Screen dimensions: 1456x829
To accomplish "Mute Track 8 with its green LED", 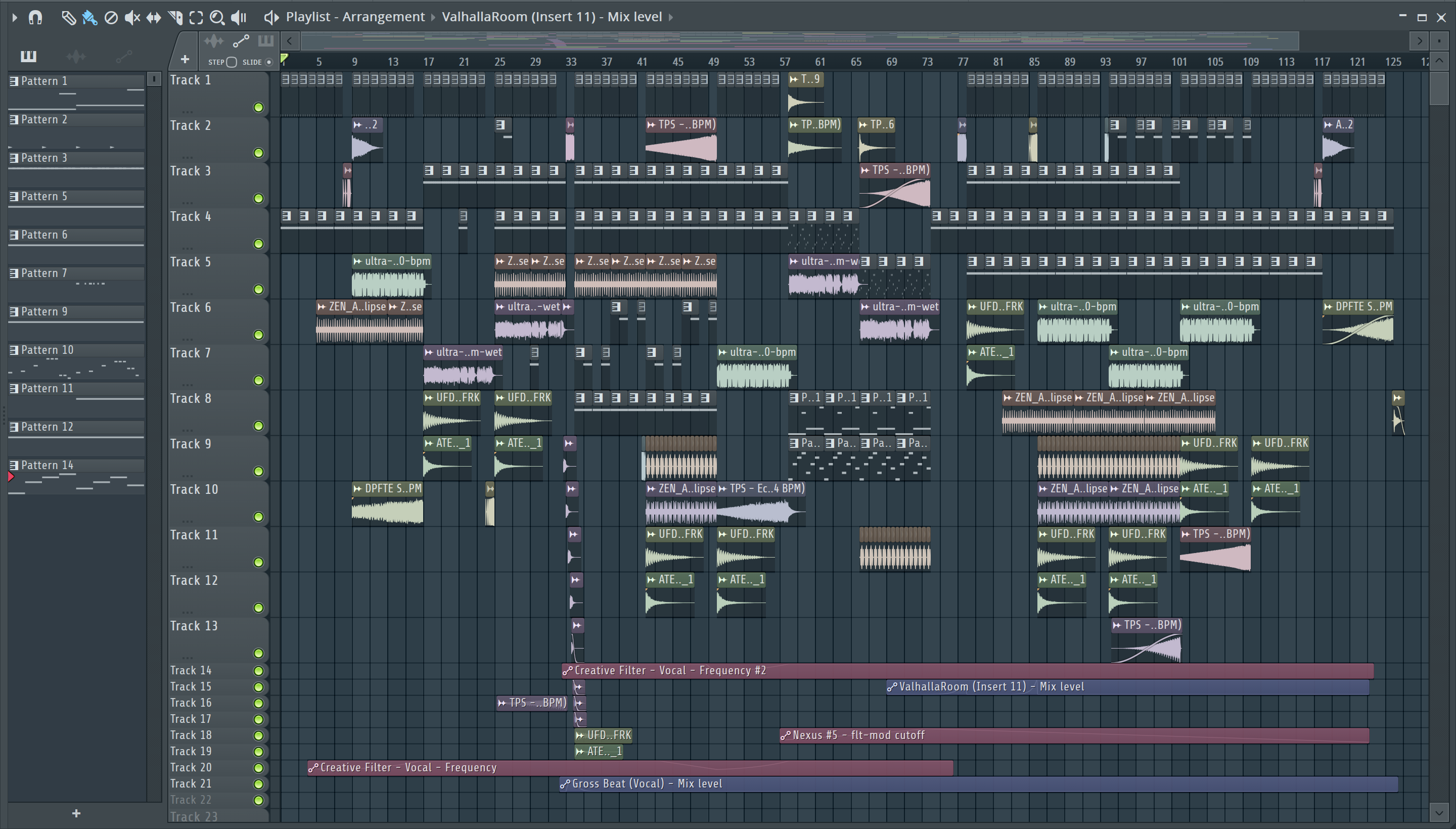I will 258,427.
